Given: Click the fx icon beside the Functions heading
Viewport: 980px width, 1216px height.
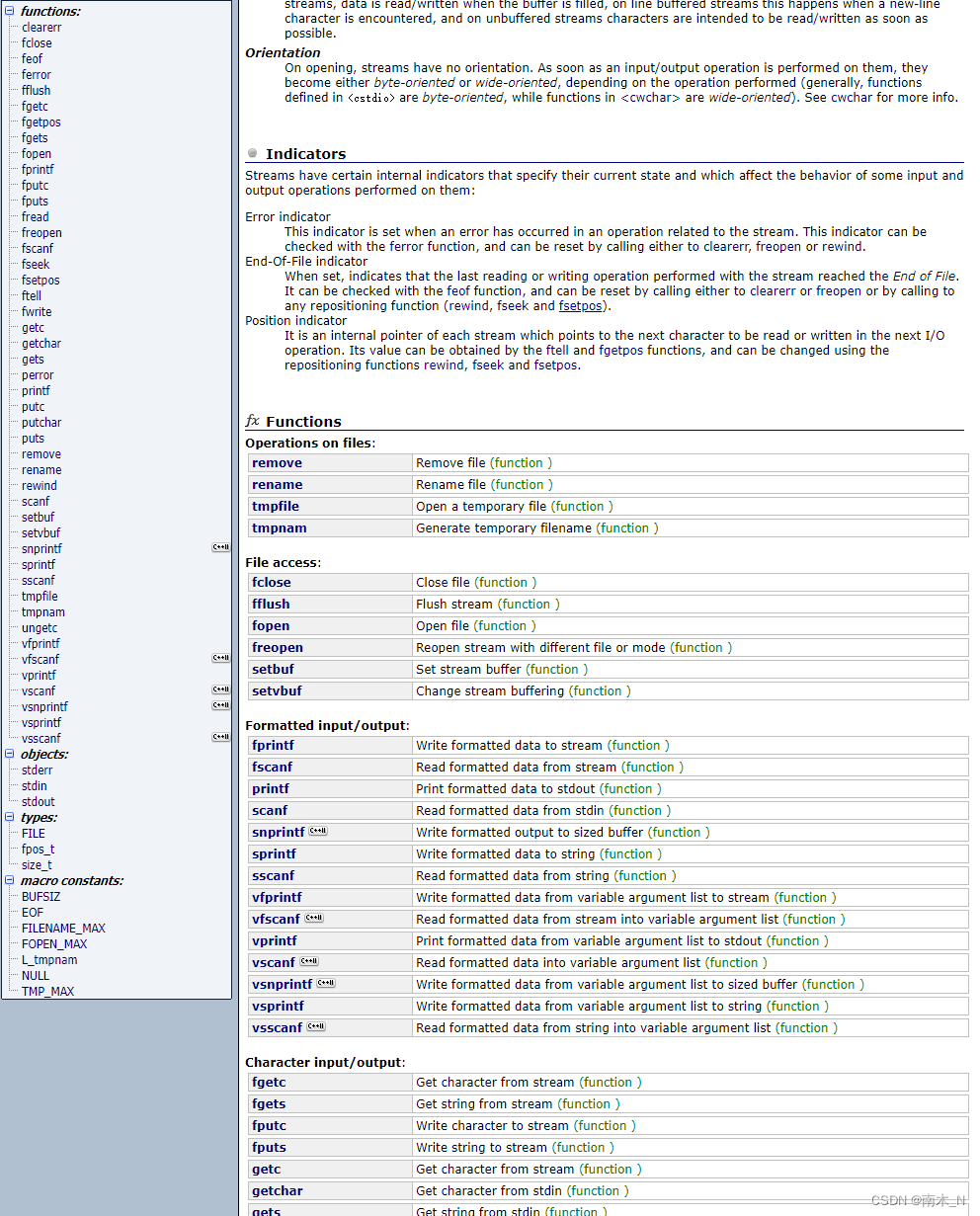Looking at the screenshot, I should [253, 421].
